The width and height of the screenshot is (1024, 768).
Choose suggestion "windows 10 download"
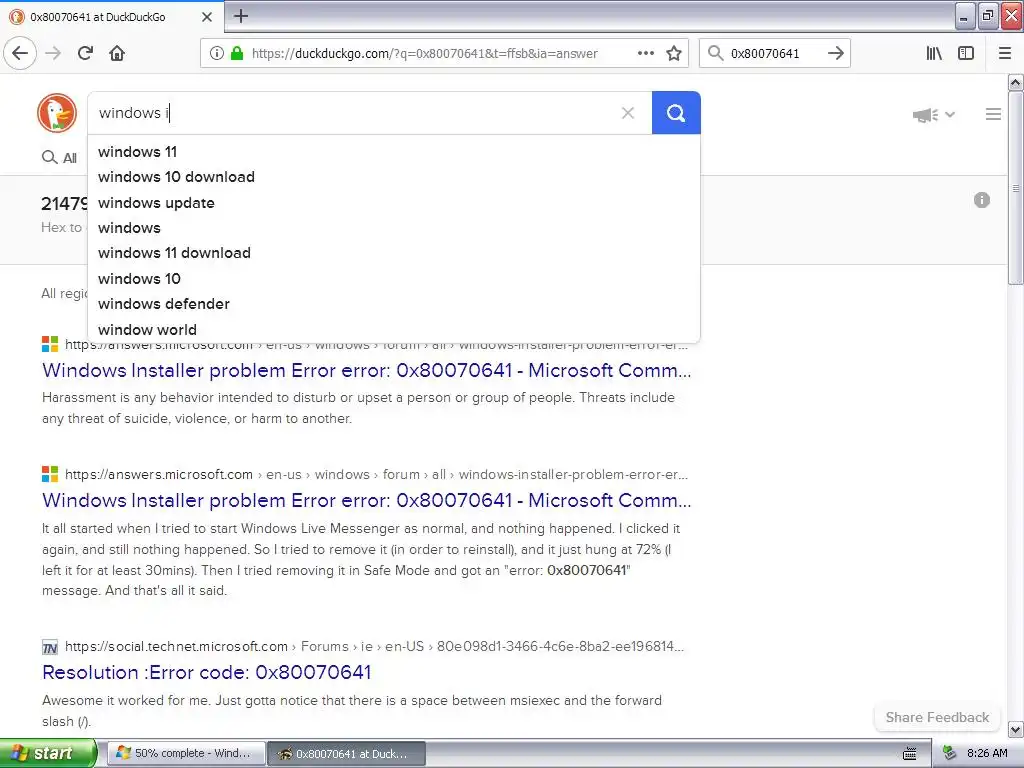(x=394, y=177)
